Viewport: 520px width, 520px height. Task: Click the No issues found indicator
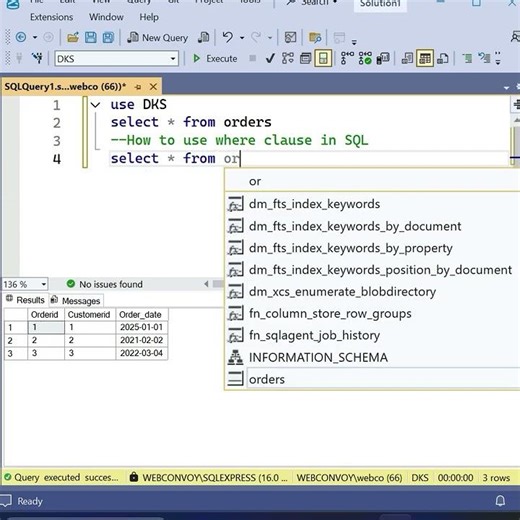pos(105,284)
